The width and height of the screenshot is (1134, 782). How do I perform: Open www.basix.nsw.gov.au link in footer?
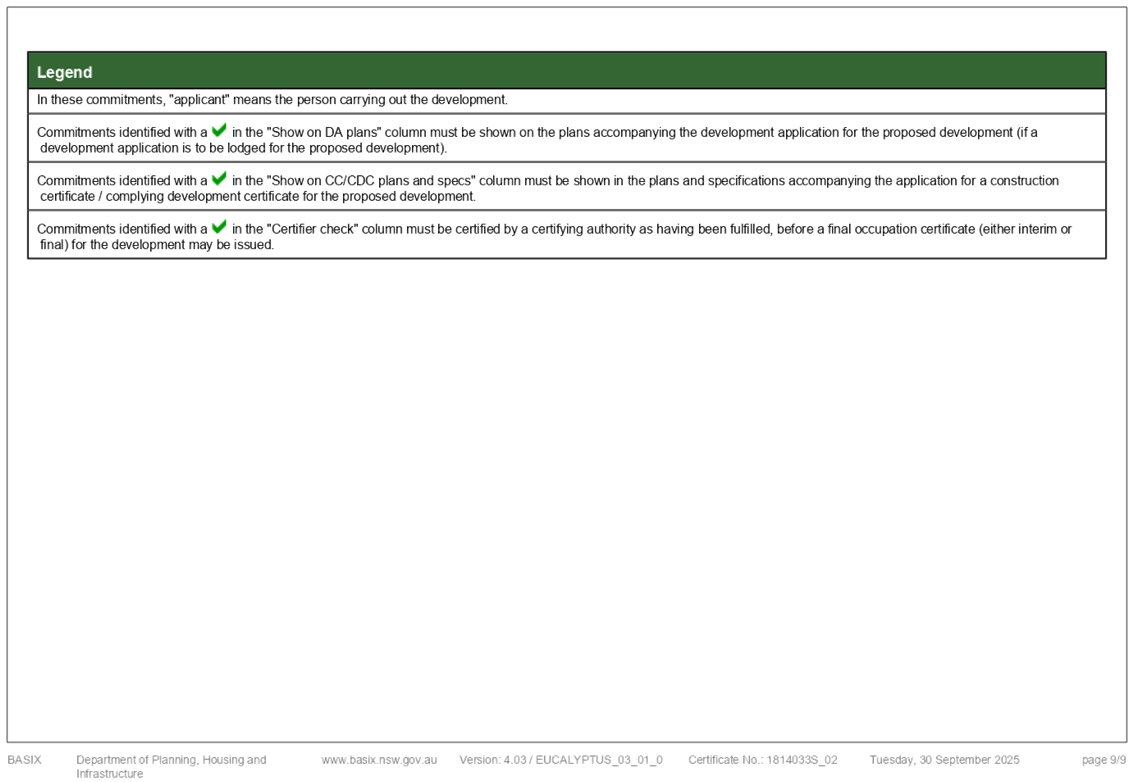[x=379, y=760]
